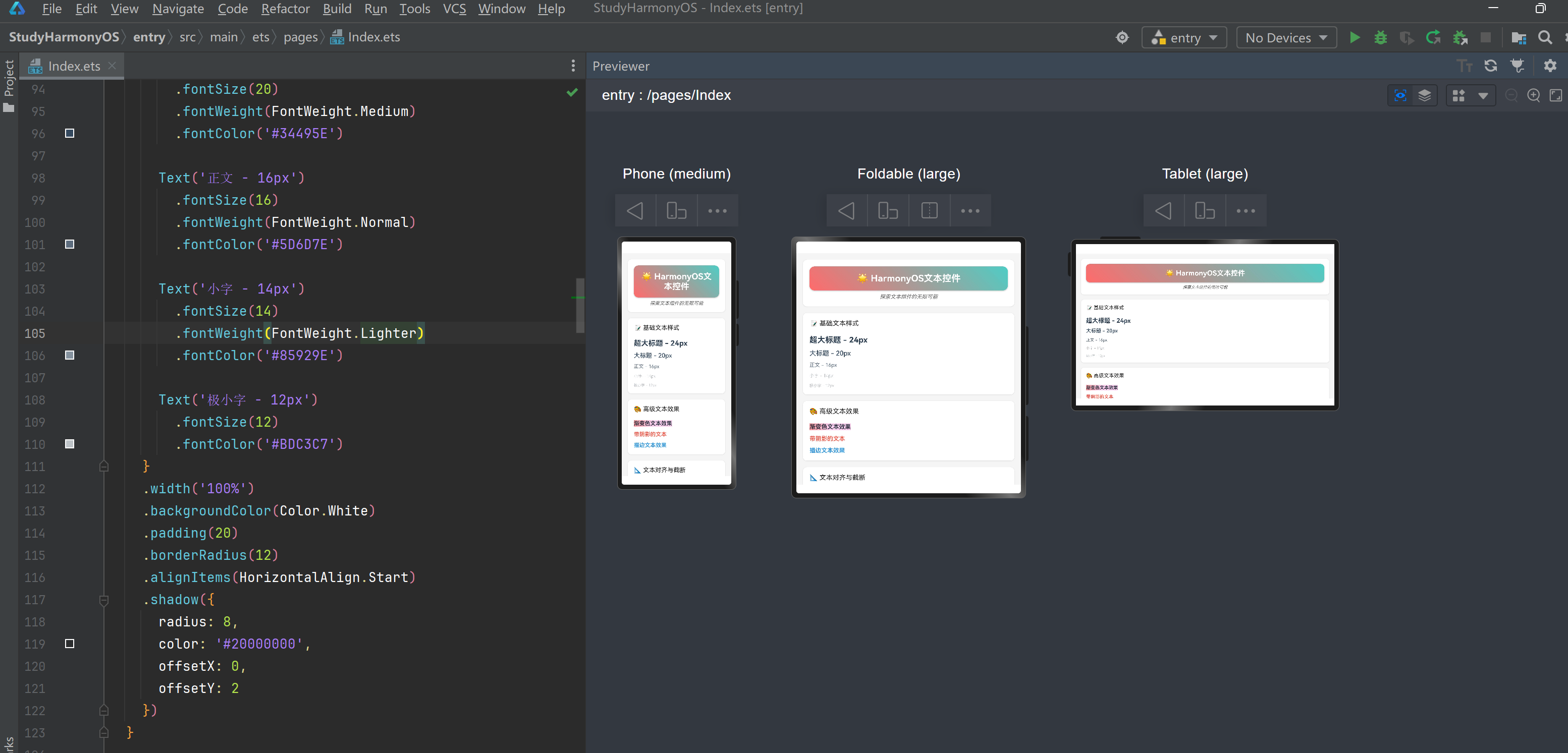Open the No Devices dropdown
The width and height of the screenshot is (1568, 753).
(x=1285, y=38)
